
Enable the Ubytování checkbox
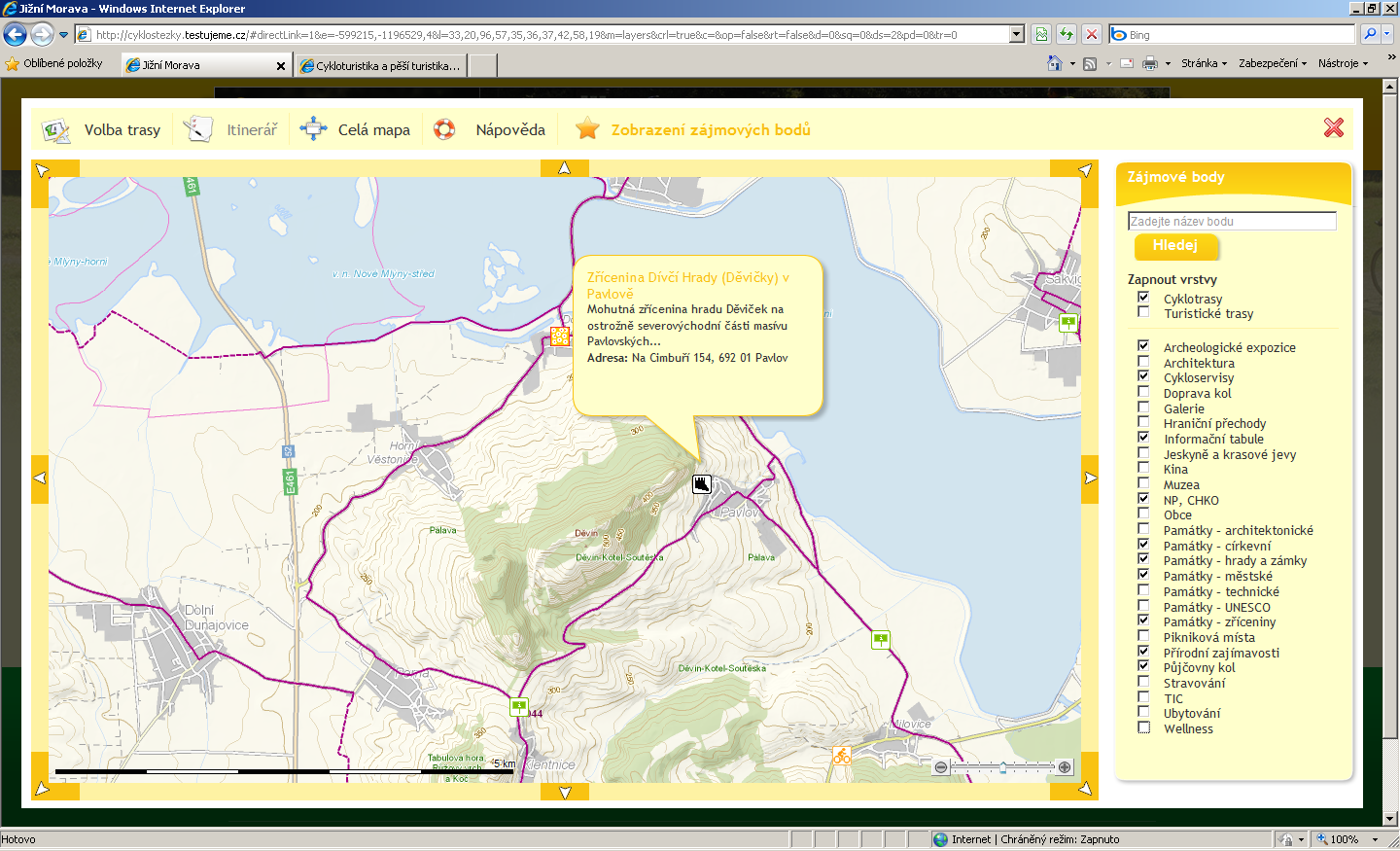1143,712
